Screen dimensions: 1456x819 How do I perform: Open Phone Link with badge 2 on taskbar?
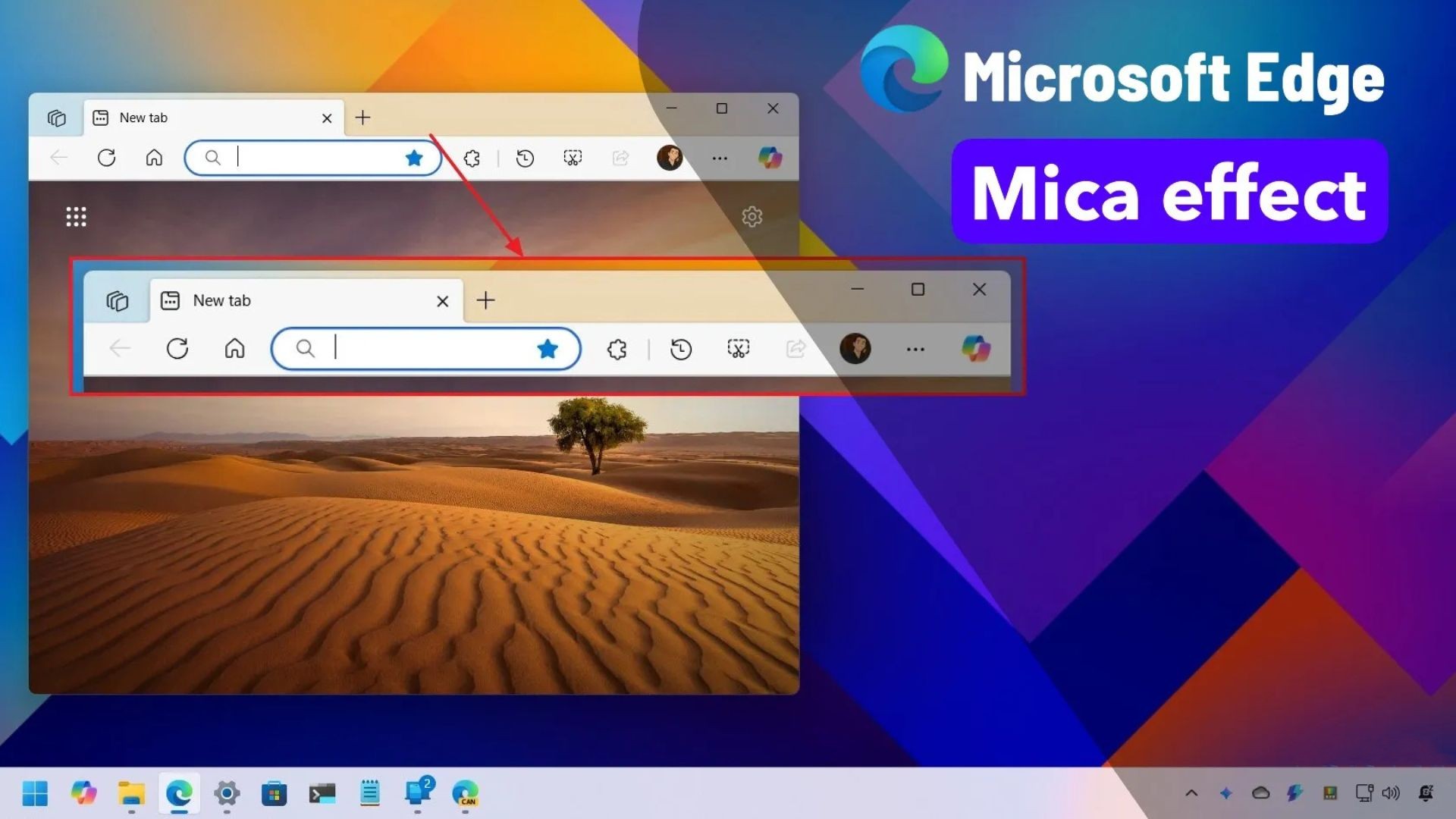(x=418, y=792)
